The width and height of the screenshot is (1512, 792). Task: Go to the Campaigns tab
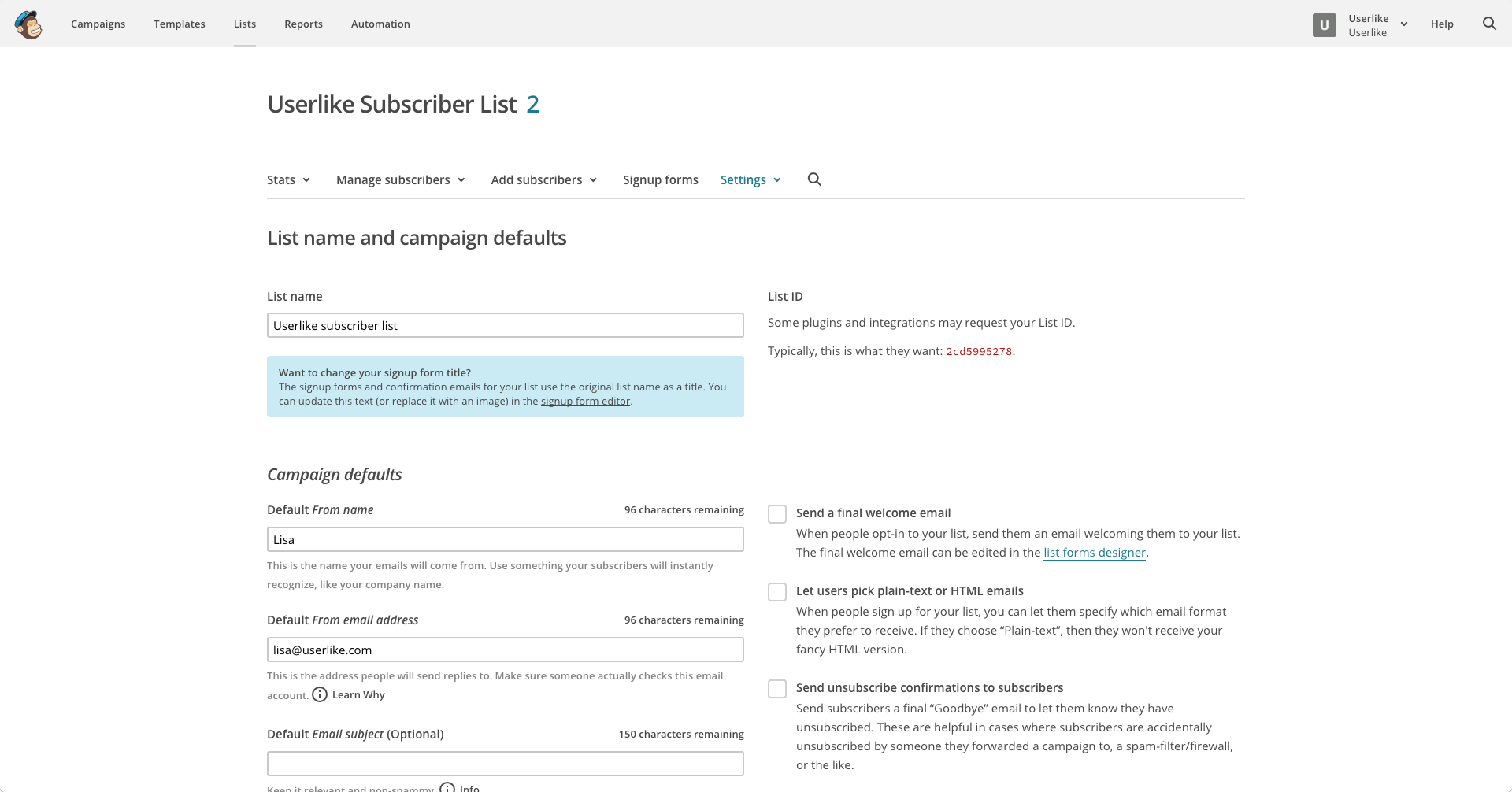[x=98, y=24]
